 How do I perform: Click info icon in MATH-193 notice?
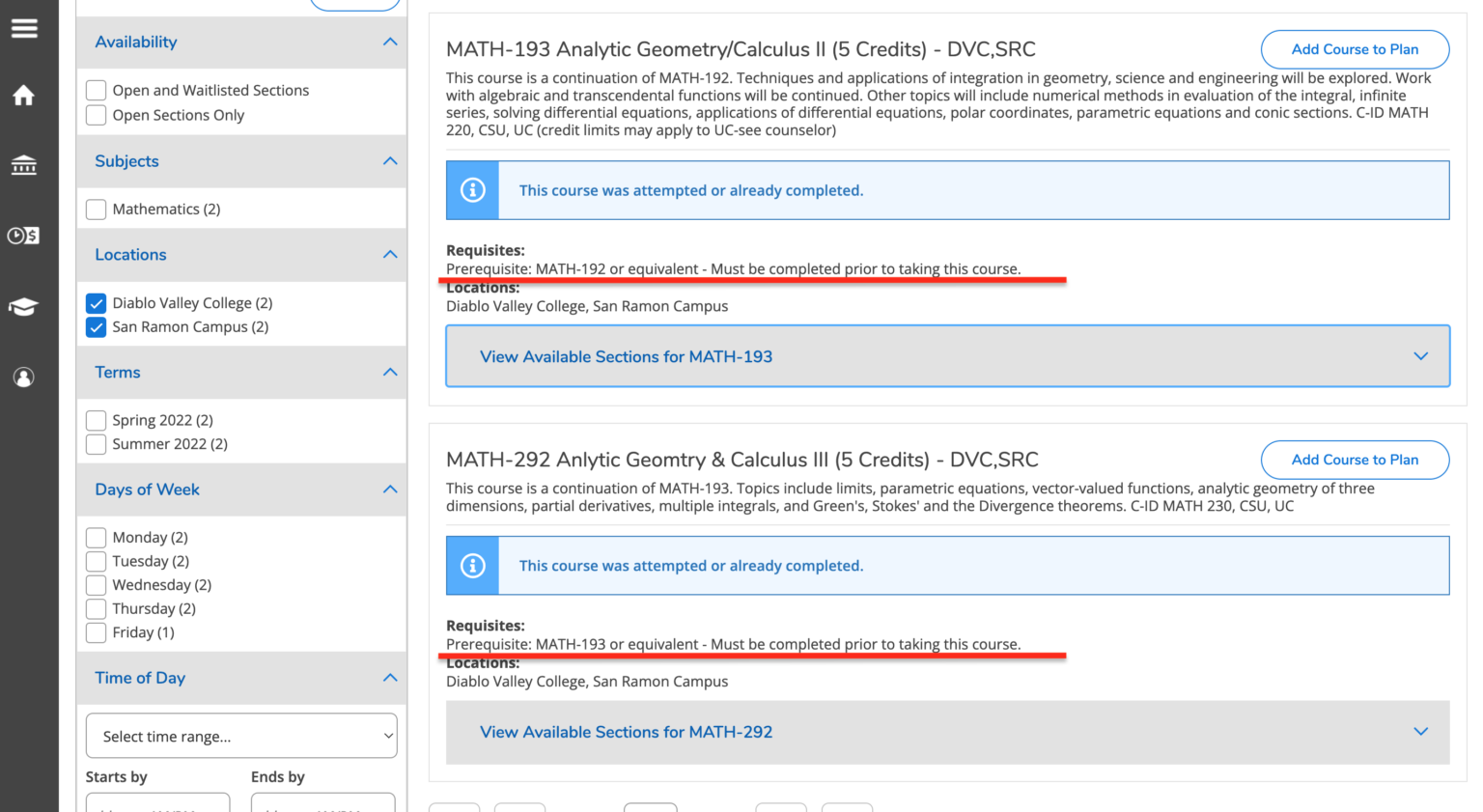coord(473,190)
